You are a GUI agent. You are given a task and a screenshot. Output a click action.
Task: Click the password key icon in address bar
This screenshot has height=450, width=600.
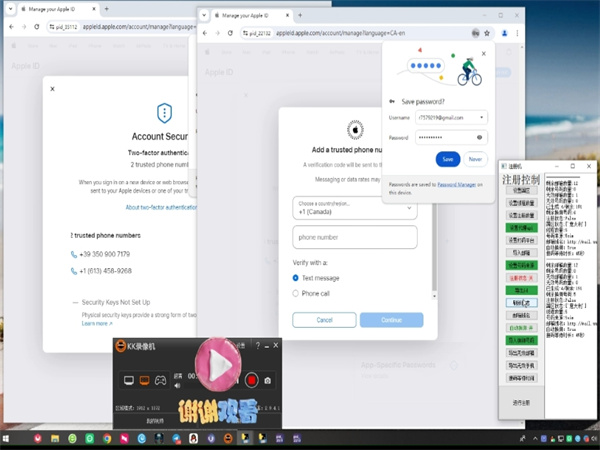[475, 33]
